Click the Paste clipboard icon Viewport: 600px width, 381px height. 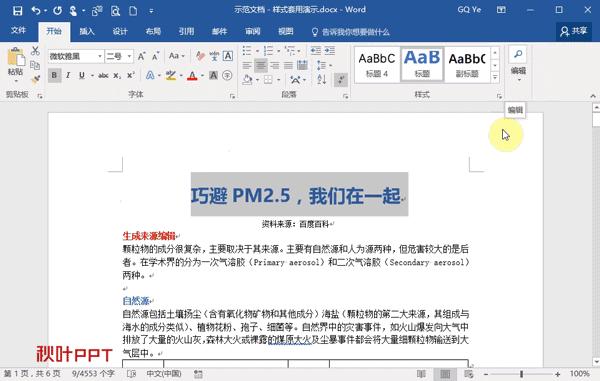coord(16,57)
